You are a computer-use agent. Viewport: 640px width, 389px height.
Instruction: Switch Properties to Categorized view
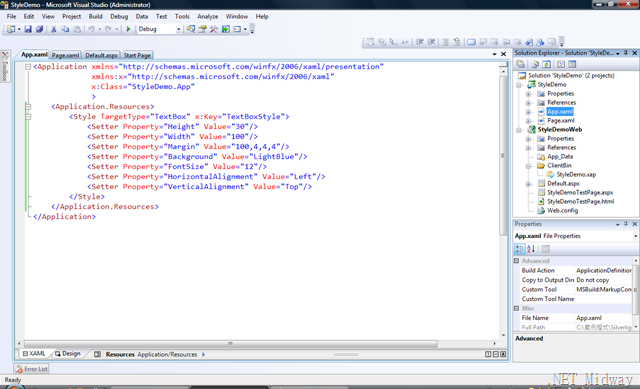[520, 249]
